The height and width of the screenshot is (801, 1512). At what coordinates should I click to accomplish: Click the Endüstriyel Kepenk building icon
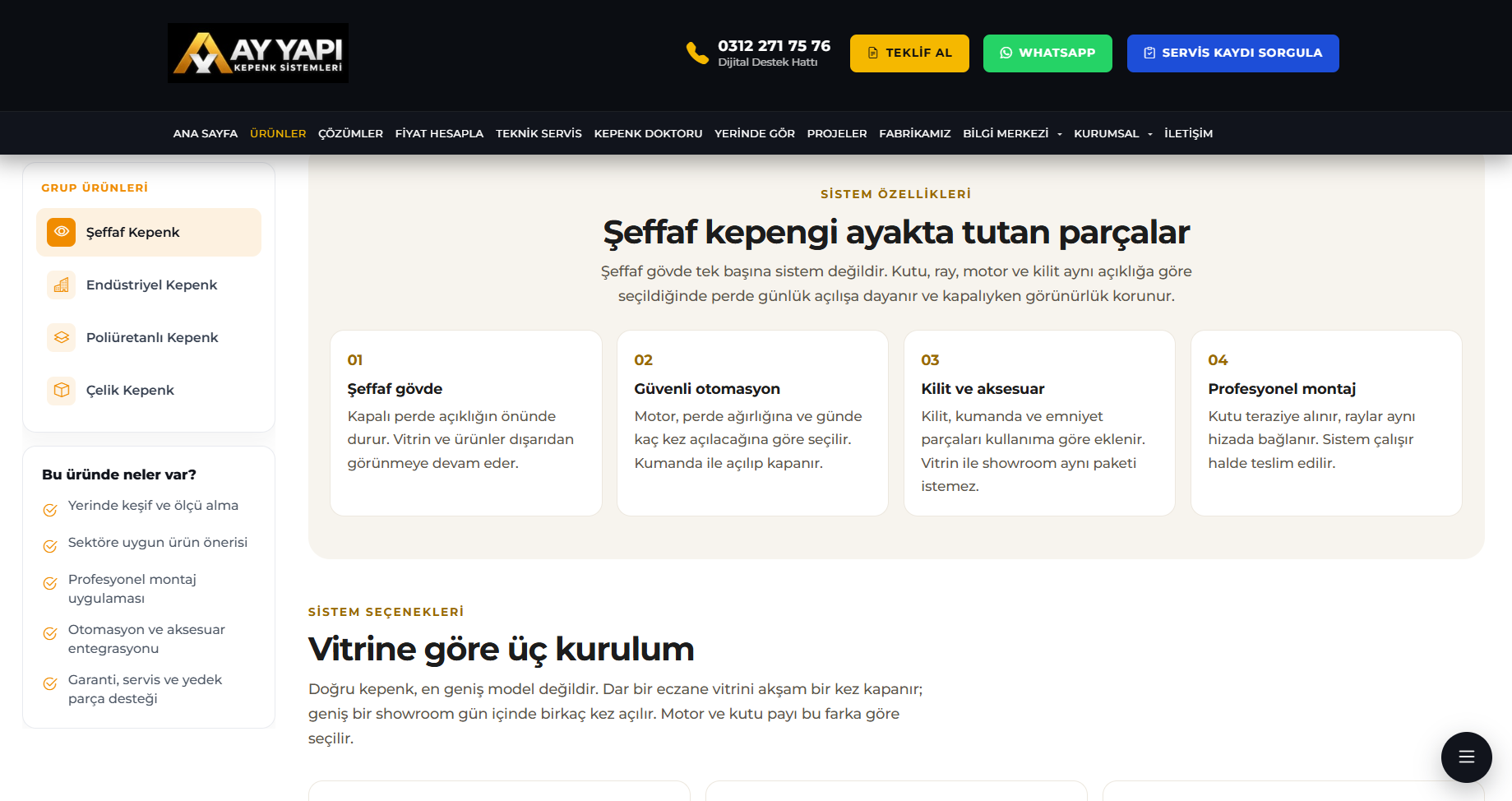pyautogui.click(x=62, y=285)
